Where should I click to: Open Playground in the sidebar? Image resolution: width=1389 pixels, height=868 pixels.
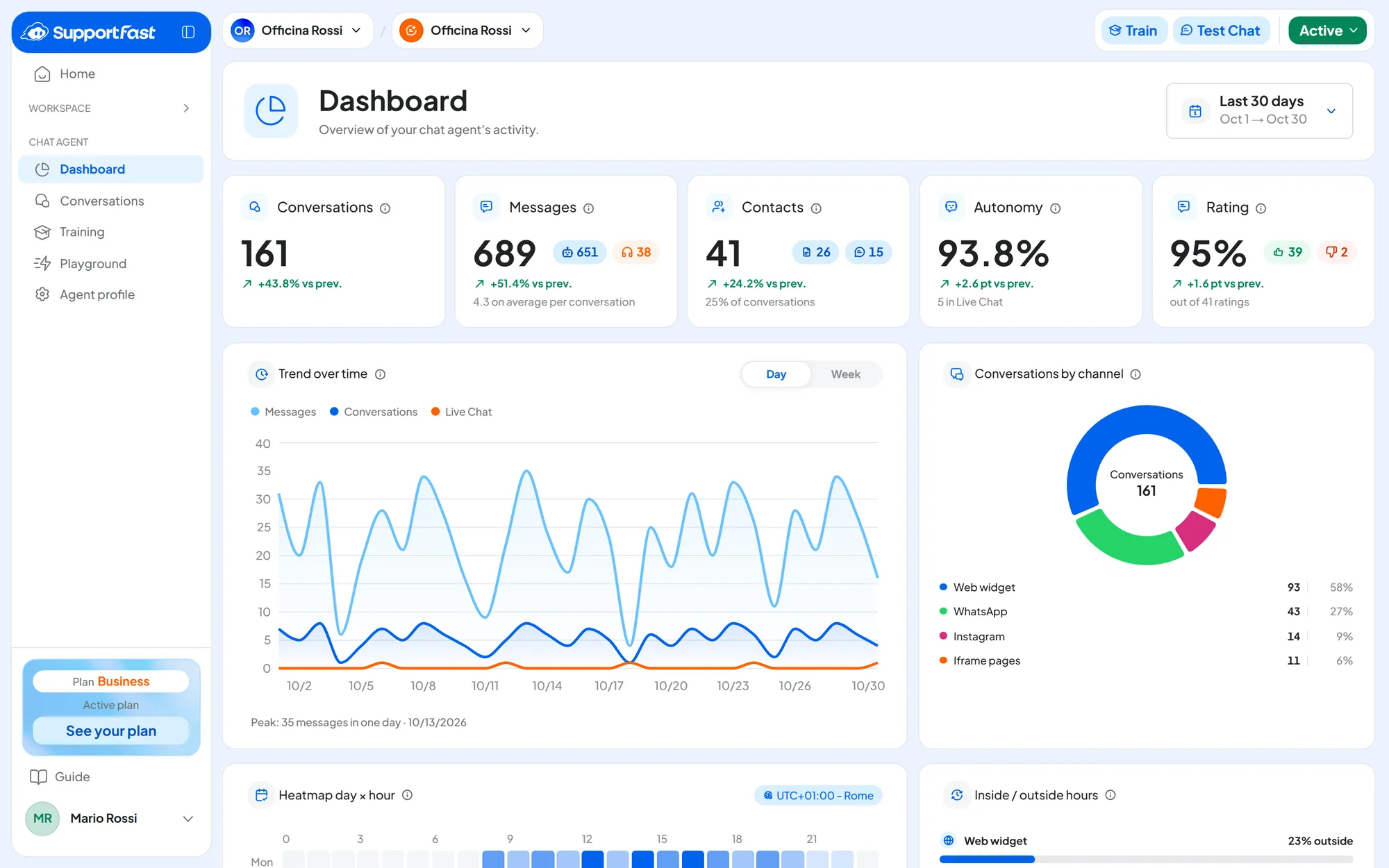tap(111, 263)
